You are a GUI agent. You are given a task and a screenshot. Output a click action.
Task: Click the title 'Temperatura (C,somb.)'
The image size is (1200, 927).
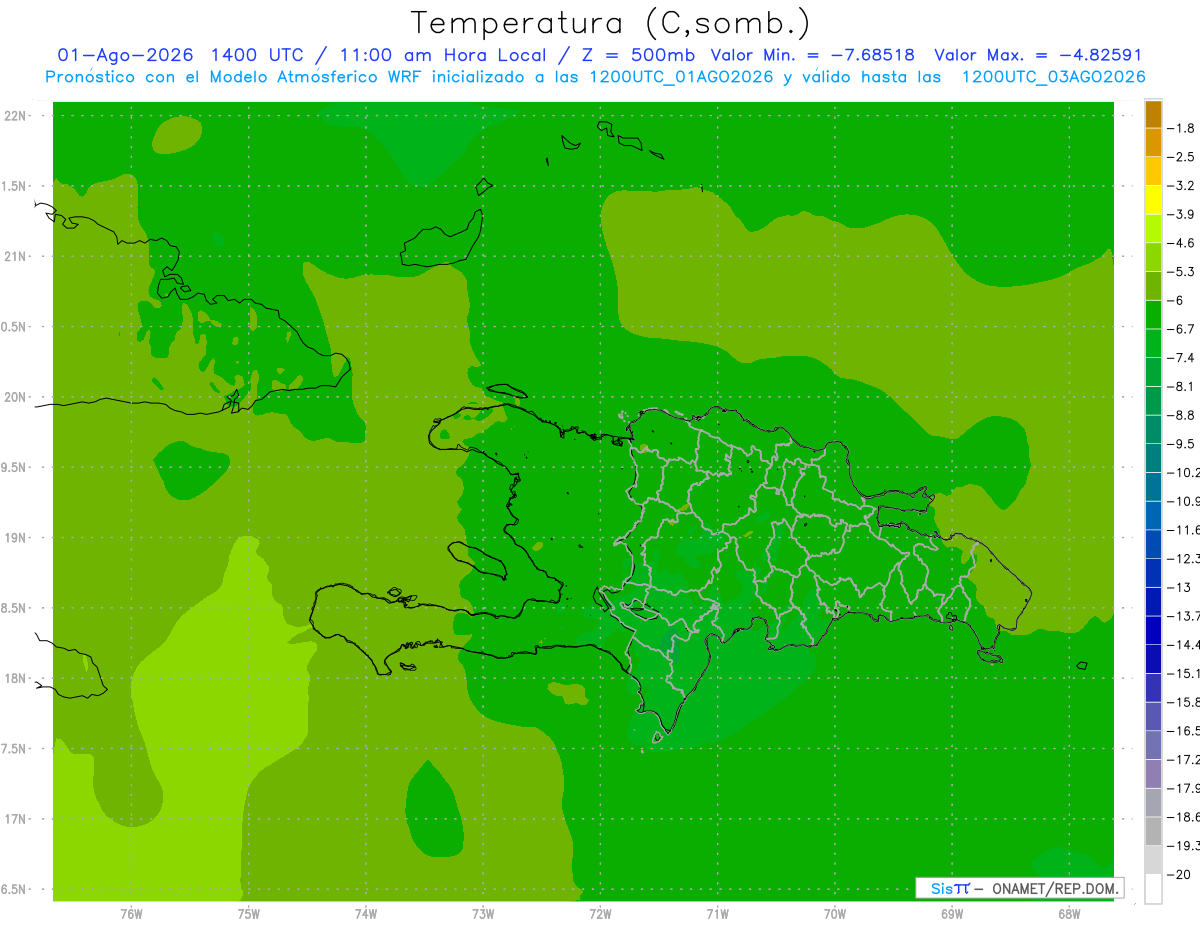[x=611, y=22]
